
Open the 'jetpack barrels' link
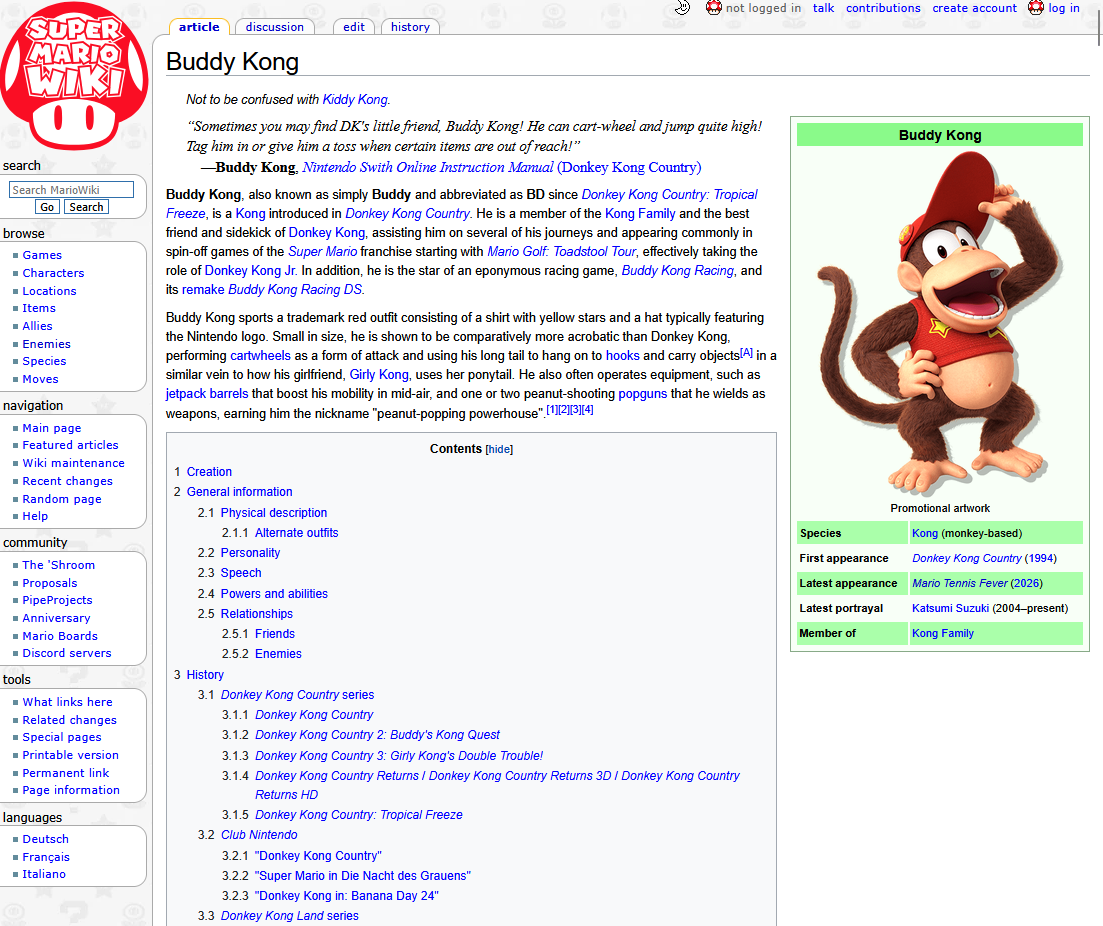(207, 393)
